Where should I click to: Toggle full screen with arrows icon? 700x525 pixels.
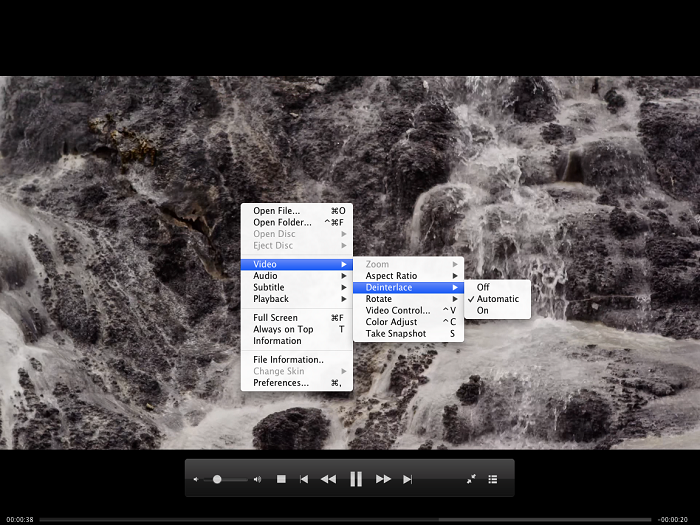coord(471,479)
